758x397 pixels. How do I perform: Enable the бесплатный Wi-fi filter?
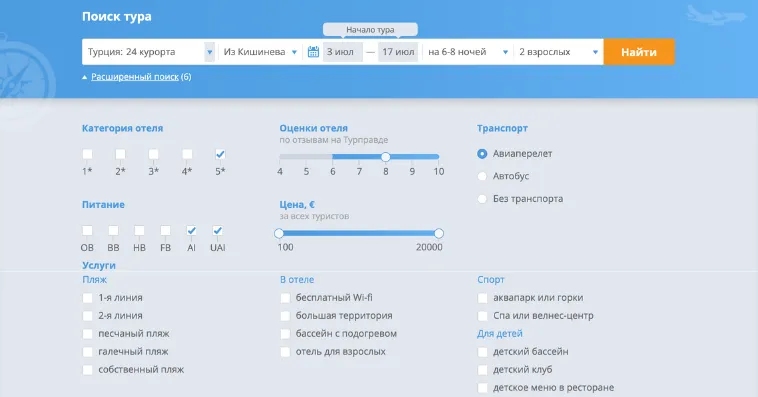coord(285,298)
